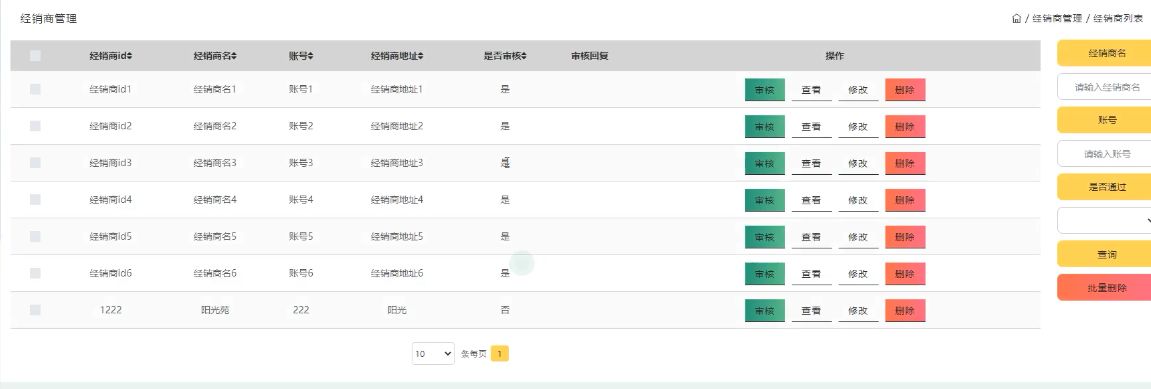Viewport: 1151px width, 389px height.
Task: Delete the 1222 阳光苑 row
Action: click(905, 310)
